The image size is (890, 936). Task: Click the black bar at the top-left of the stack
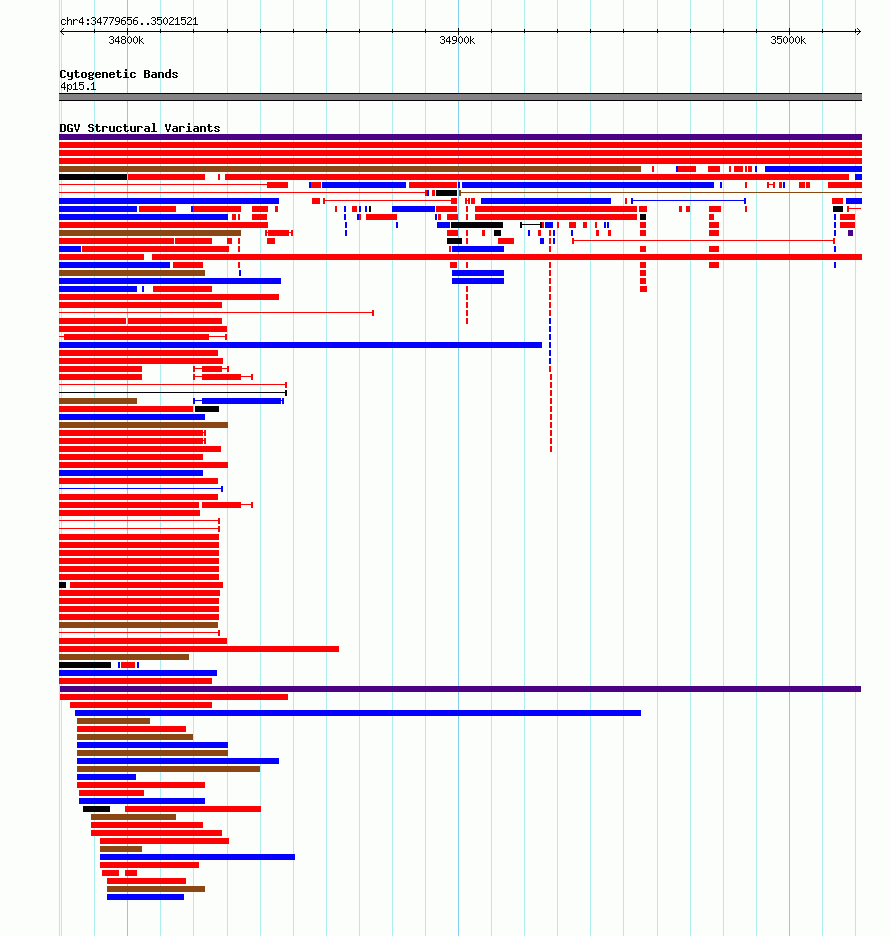(93, 177)
